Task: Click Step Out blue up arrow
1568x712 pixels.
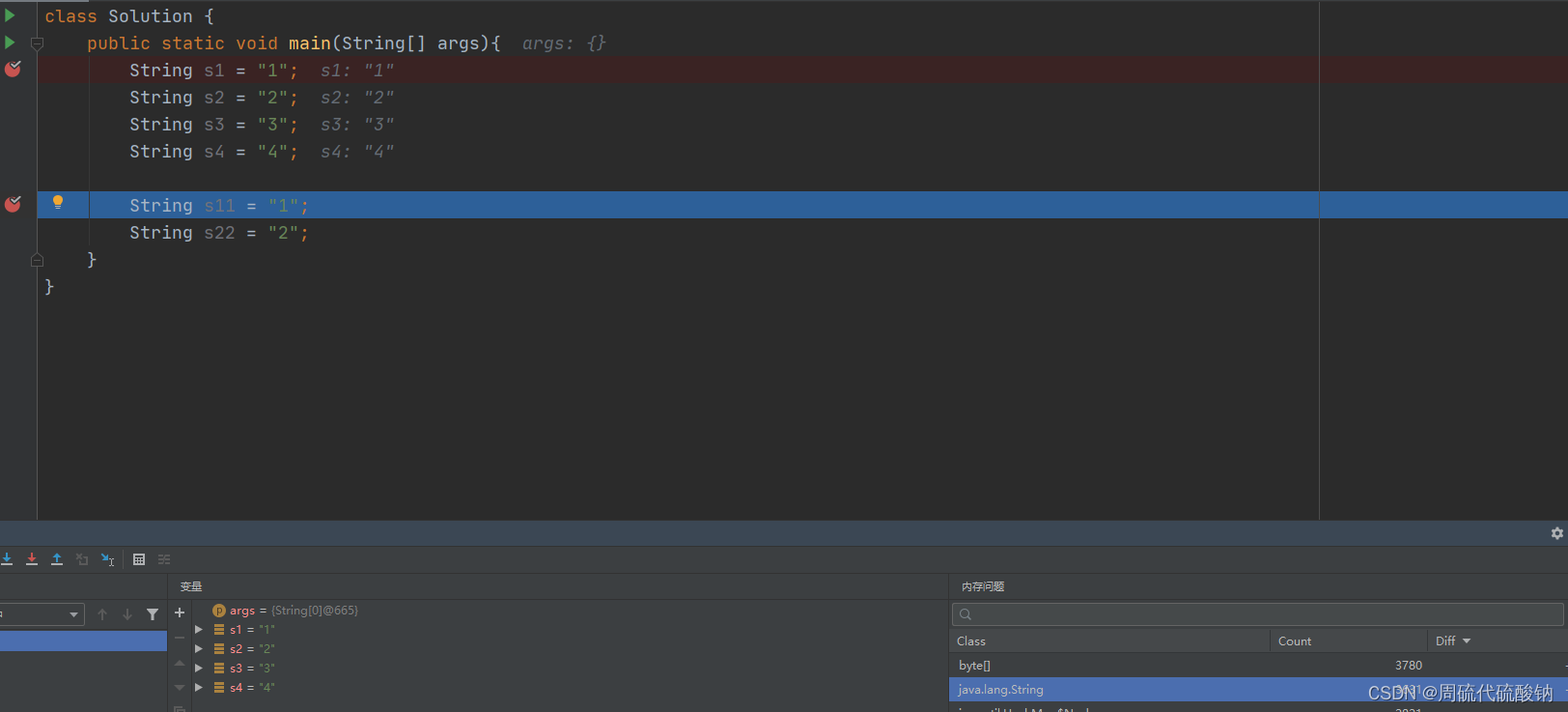Action: point(57,559)
